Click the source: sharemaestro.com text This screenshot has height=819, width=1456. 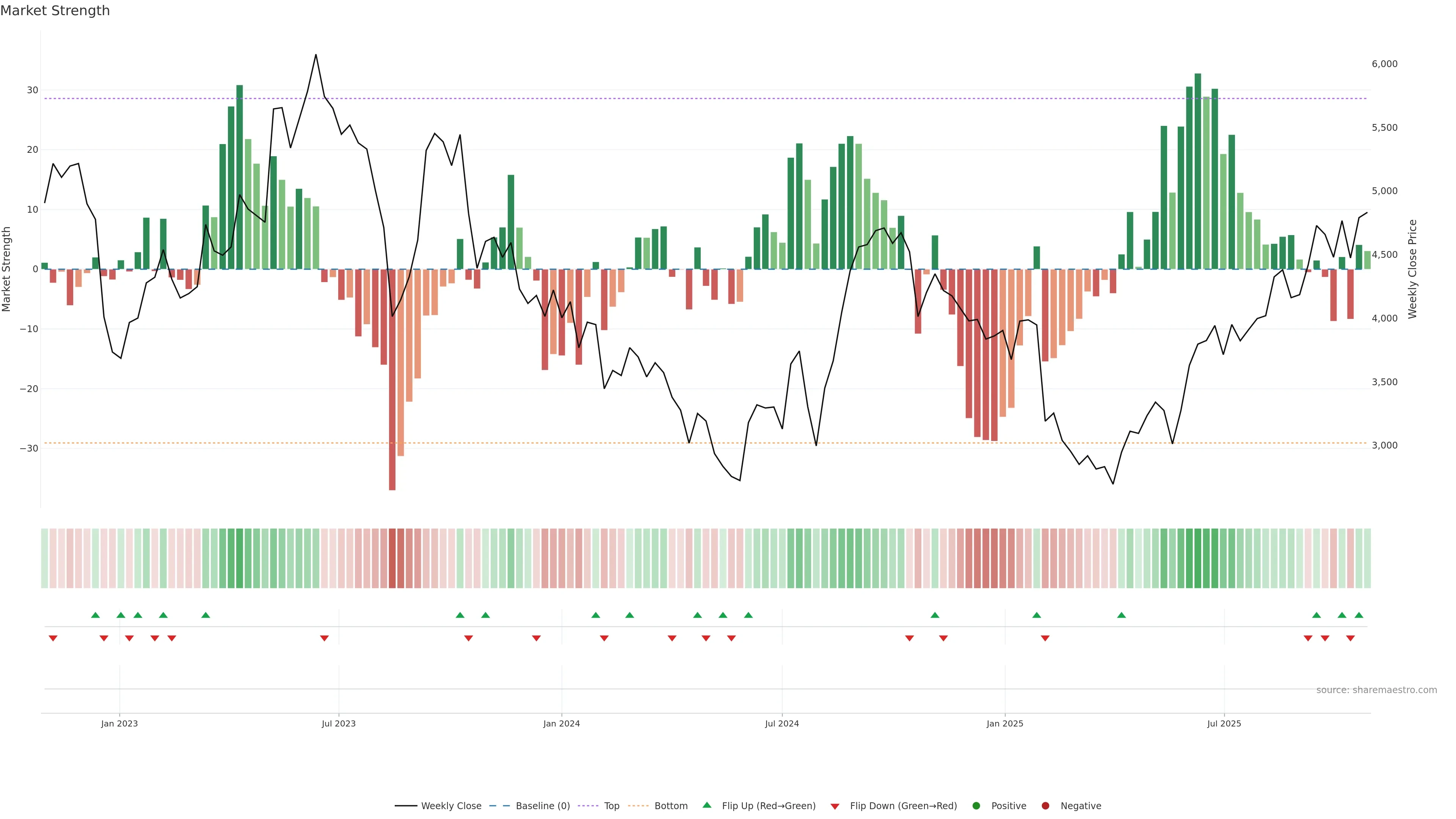(x=1376, y=690)
